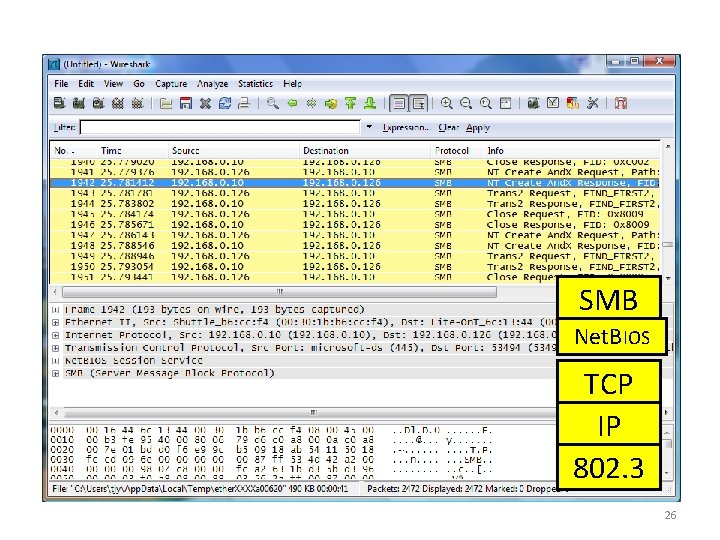The image size is (720, 540).
Task: Zoom in the packet text
Action: (x=446, y=103)
